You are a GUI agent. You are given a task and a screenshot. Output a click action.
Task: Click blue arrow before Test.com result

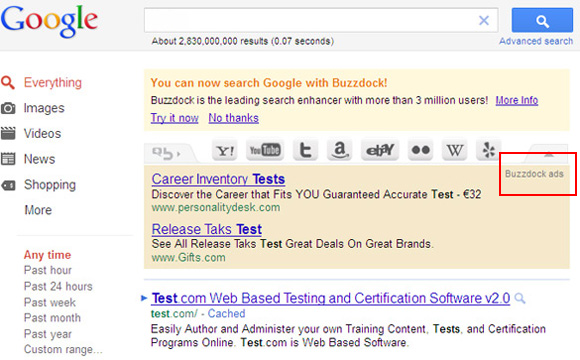(144, 298)
